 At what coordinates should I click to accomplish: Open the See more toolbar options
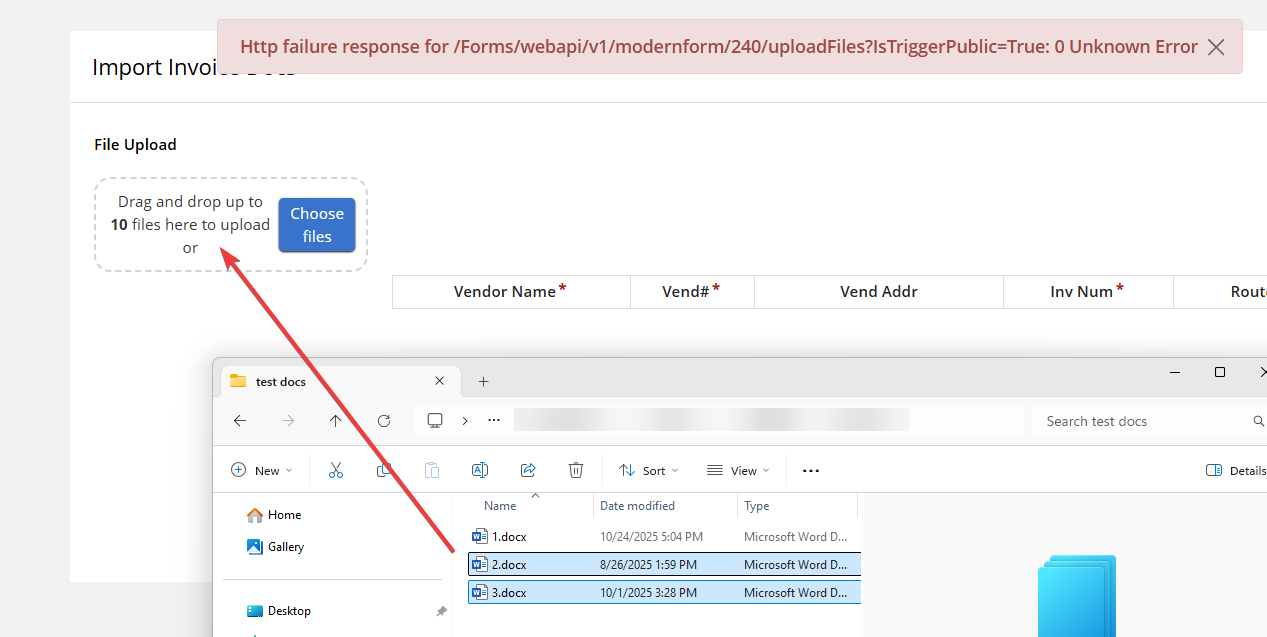811,470
